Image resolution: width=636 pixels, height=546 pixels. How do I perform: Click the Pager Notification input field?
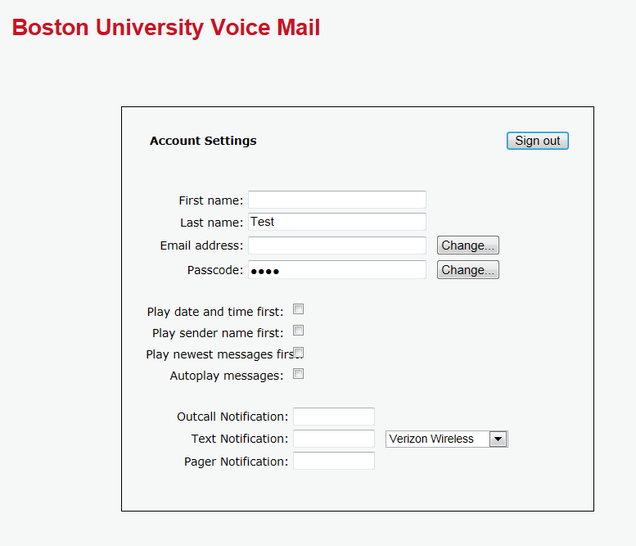[334, 461]
